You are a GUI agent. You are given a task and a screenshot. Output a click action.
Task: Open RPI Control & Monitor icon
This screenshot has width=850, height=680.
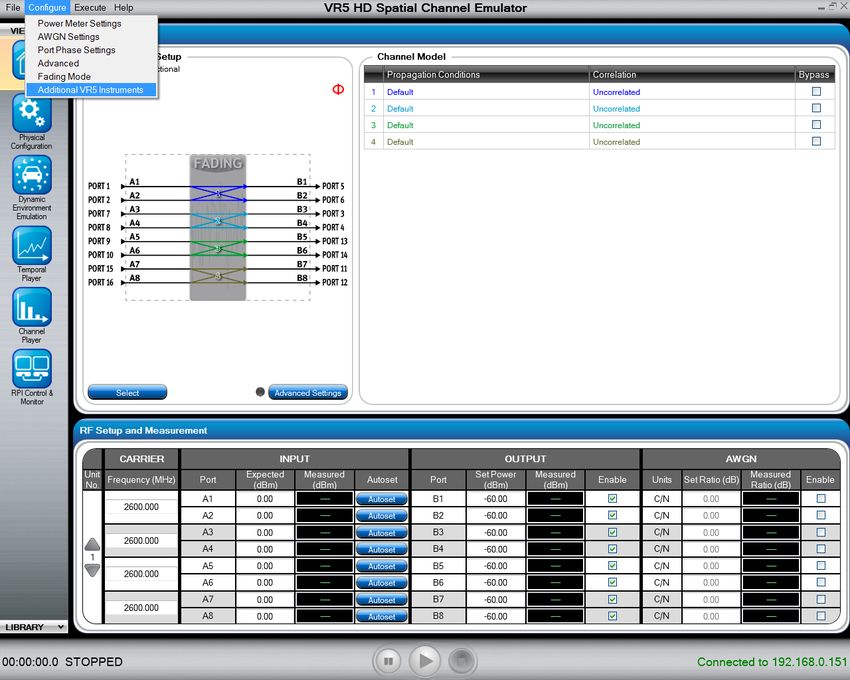point(31,369)
